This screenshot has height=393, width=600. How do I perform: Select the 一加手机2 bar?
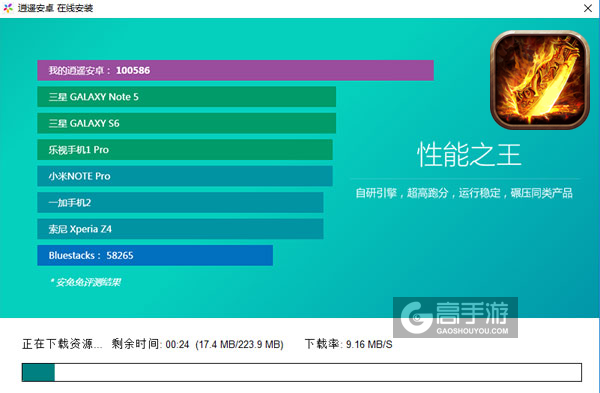click(x=180, y=202)
